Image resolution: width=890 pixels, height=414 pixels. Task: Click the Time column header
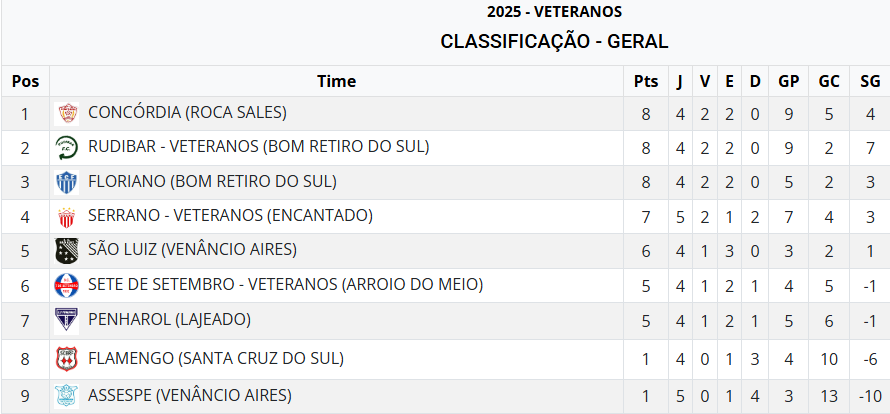[336, 81]
